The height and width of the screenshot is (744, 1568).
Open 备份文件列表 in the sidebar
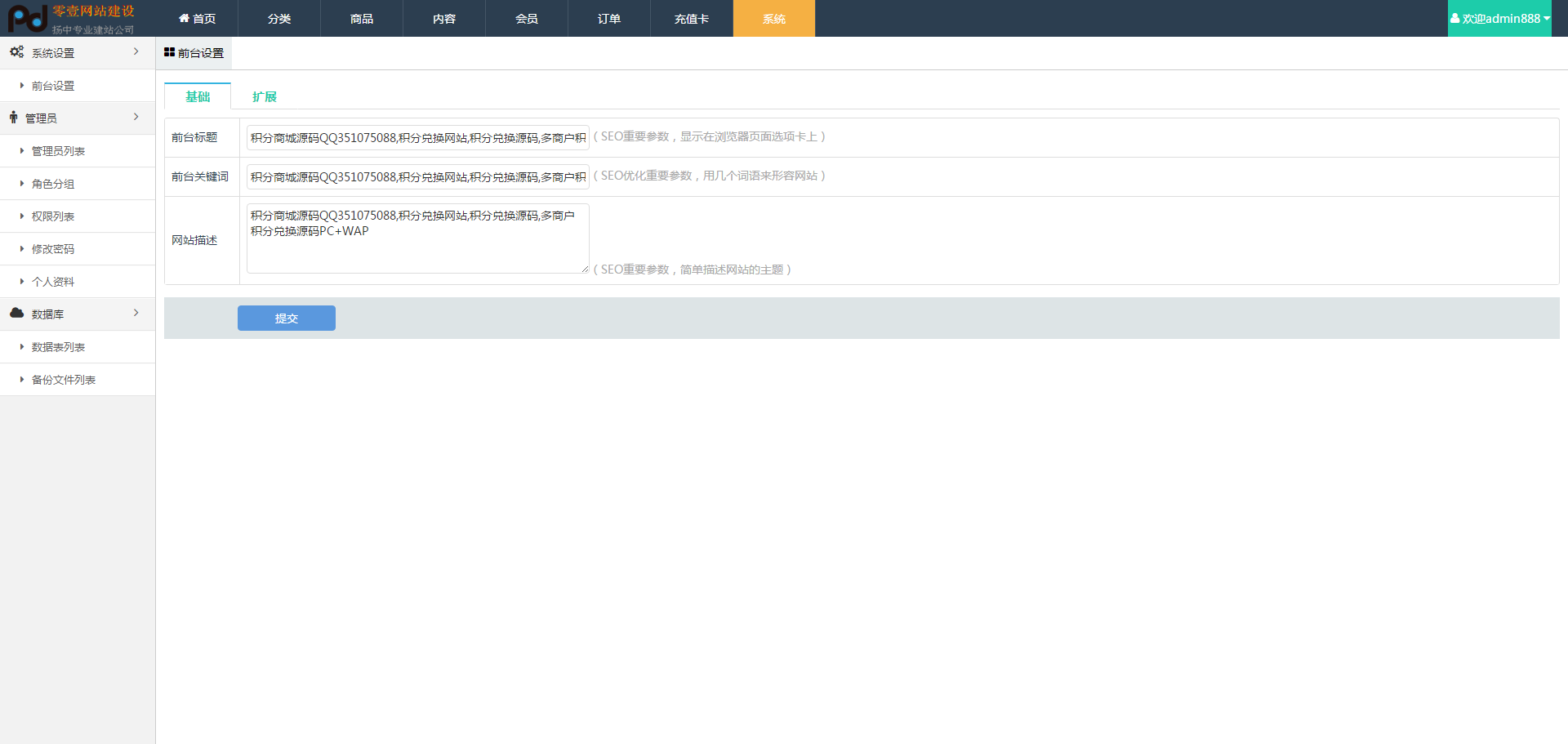click(63, 380)
